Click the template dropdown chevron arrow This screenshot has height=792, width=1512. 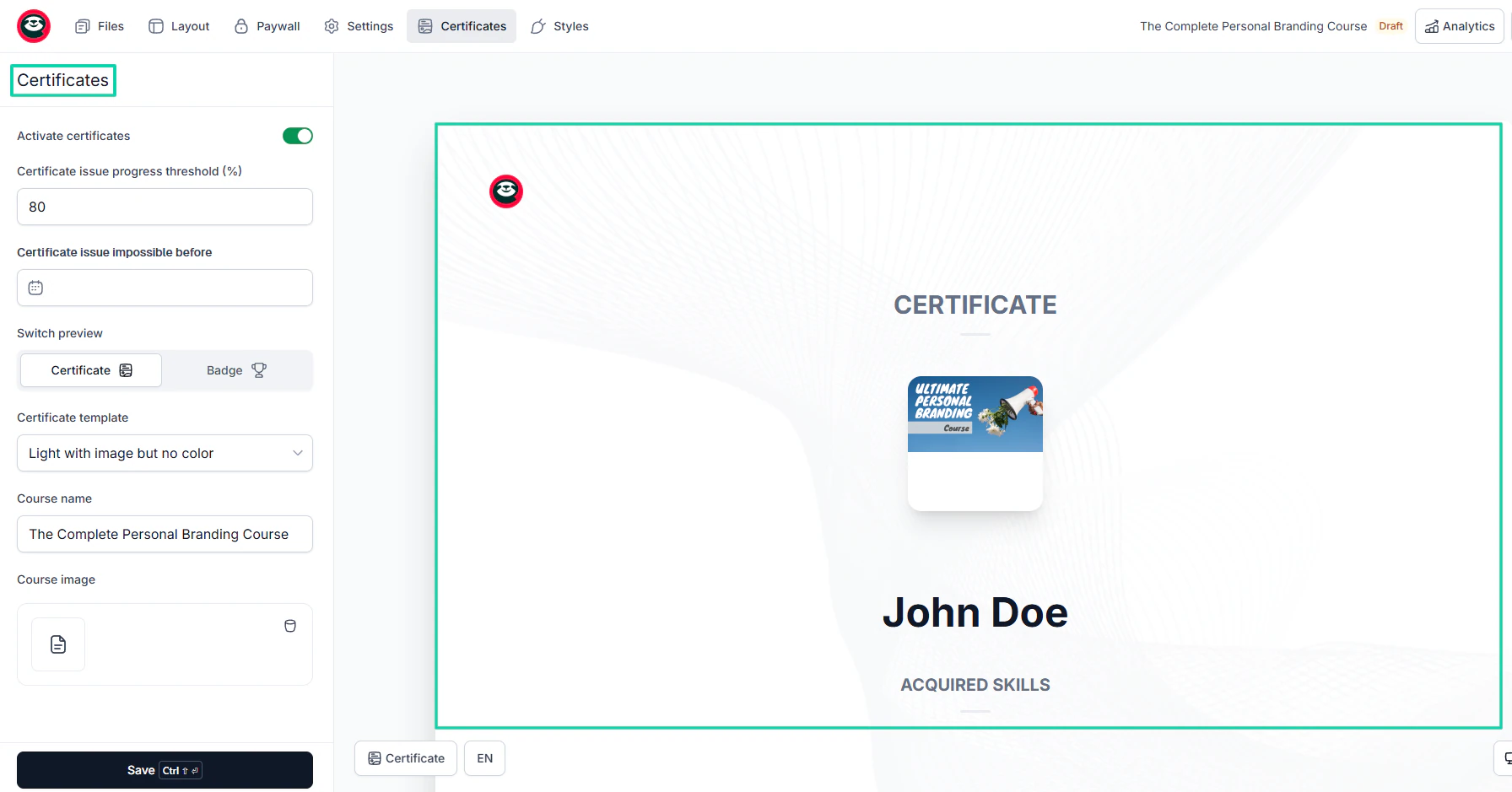point(298,453)
